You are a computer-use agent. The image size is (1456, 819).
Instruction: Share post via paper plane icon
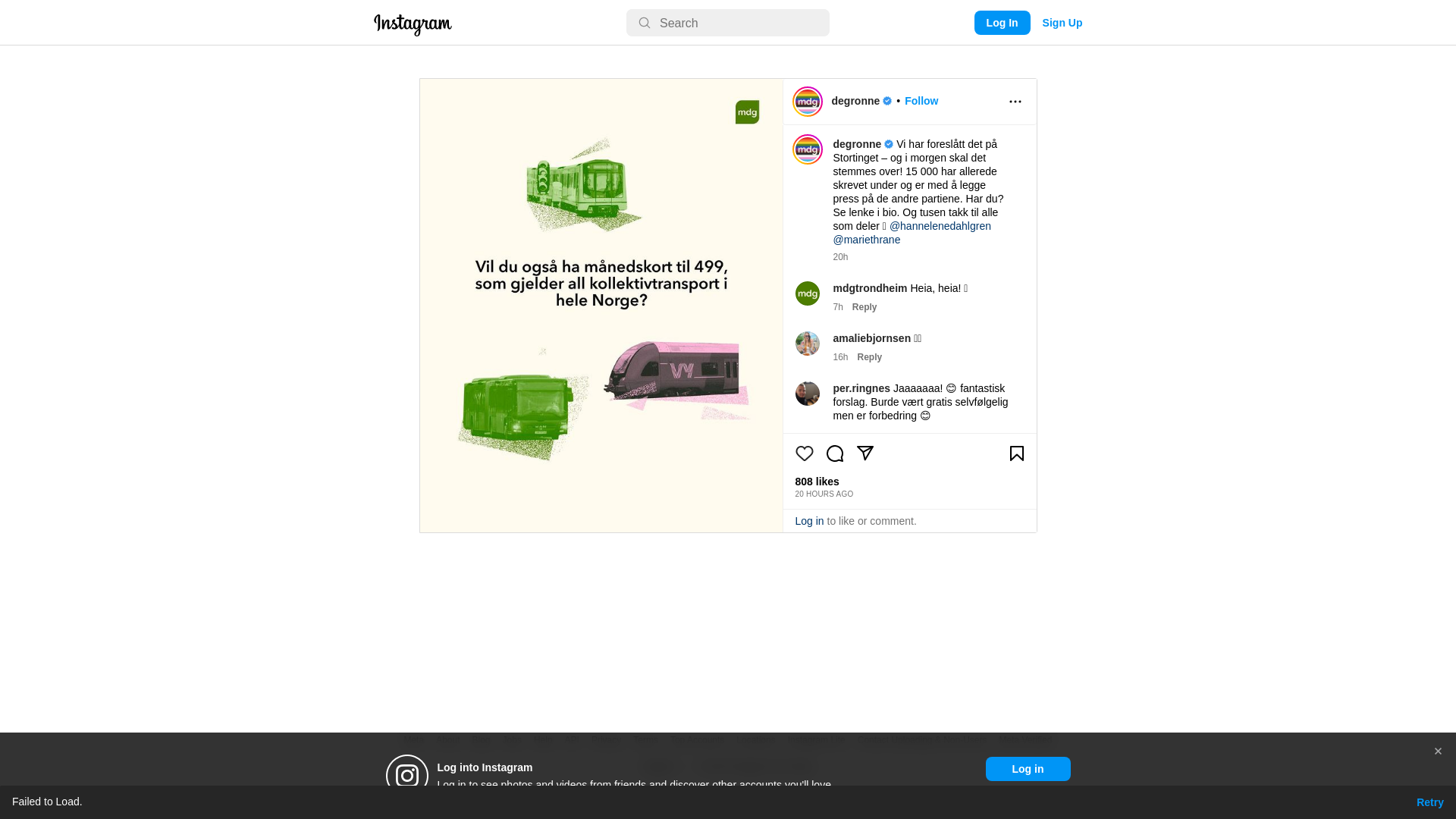click(865, 453)
